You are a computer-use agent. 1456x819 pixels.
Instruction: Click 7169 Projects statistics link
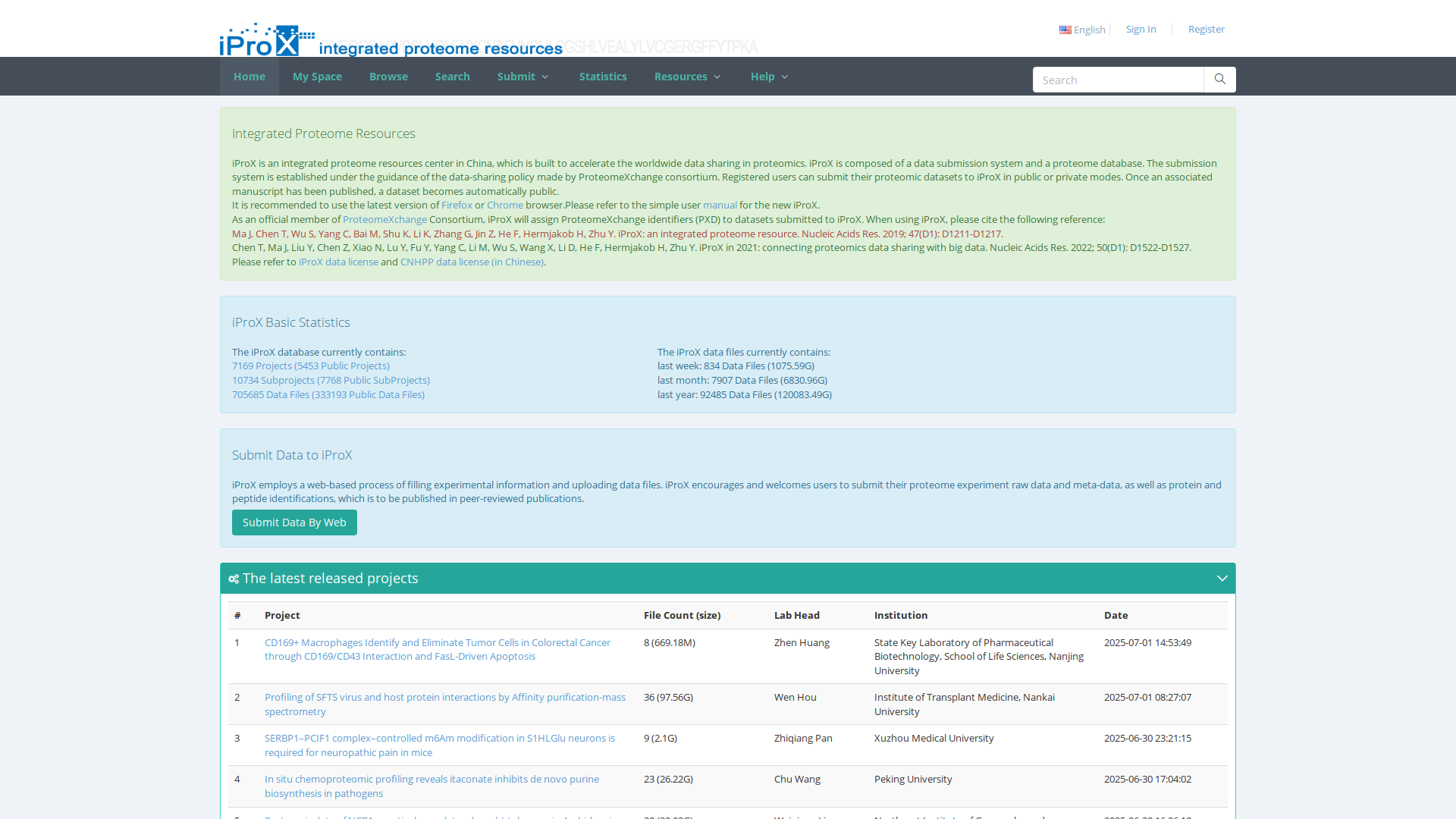(311, 366)
